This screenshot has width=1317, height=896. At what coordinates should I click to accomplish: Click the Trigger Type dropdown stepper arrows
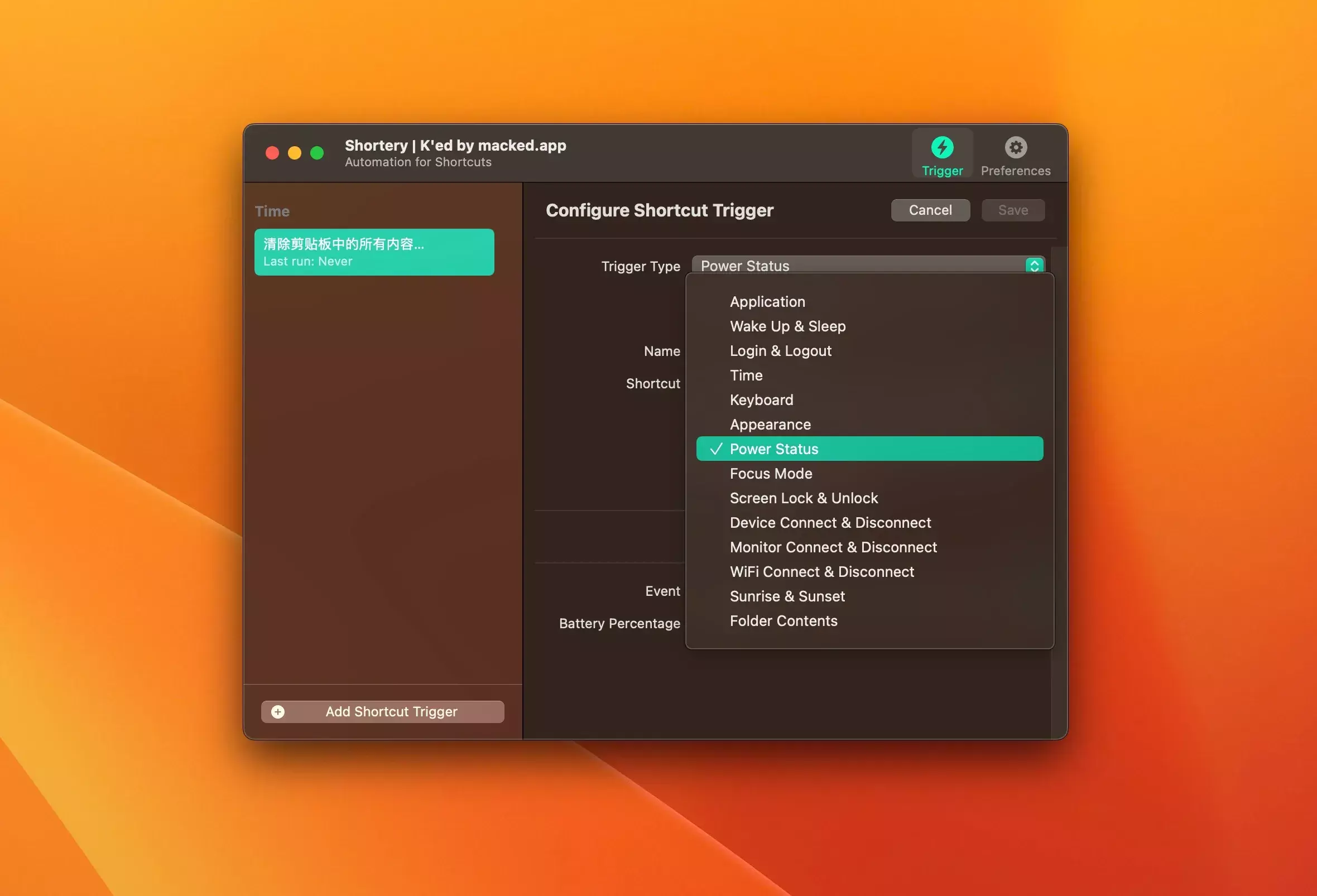pos(1034,265)
